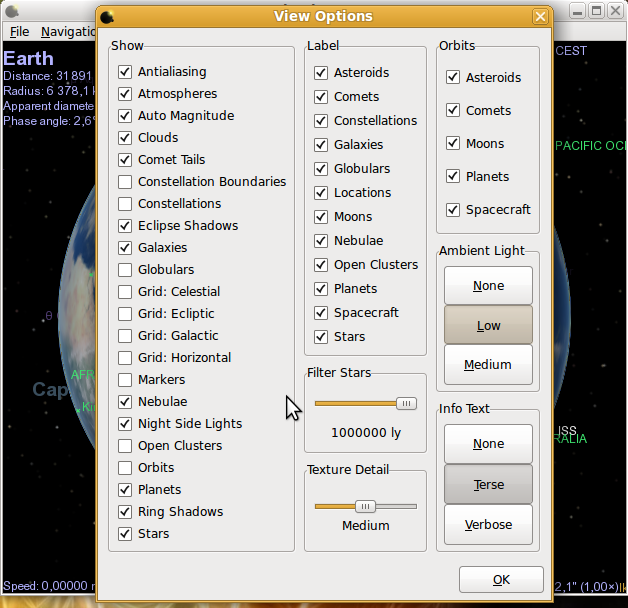Image resolution: width=628 pixels, height=608 pixels.
Task: Show Markers checkbox
Action: click(x=125, y=380)
